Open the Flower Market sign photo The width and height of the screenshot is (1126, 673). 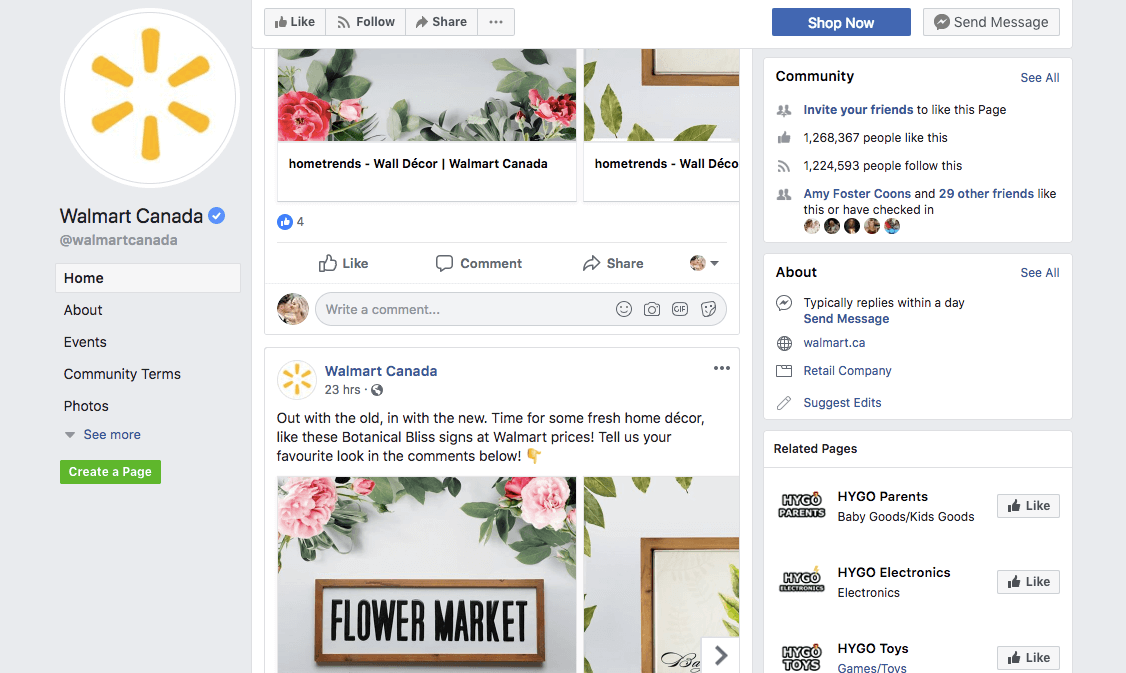tap(427, 574)
